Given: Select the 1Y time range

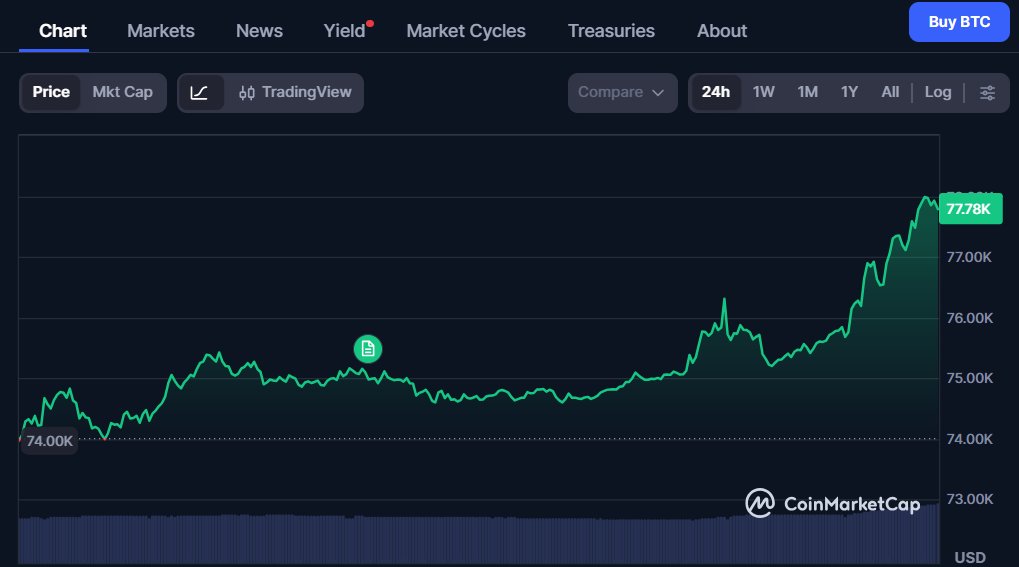Looking at the screenshot, I should click(849, 92).
